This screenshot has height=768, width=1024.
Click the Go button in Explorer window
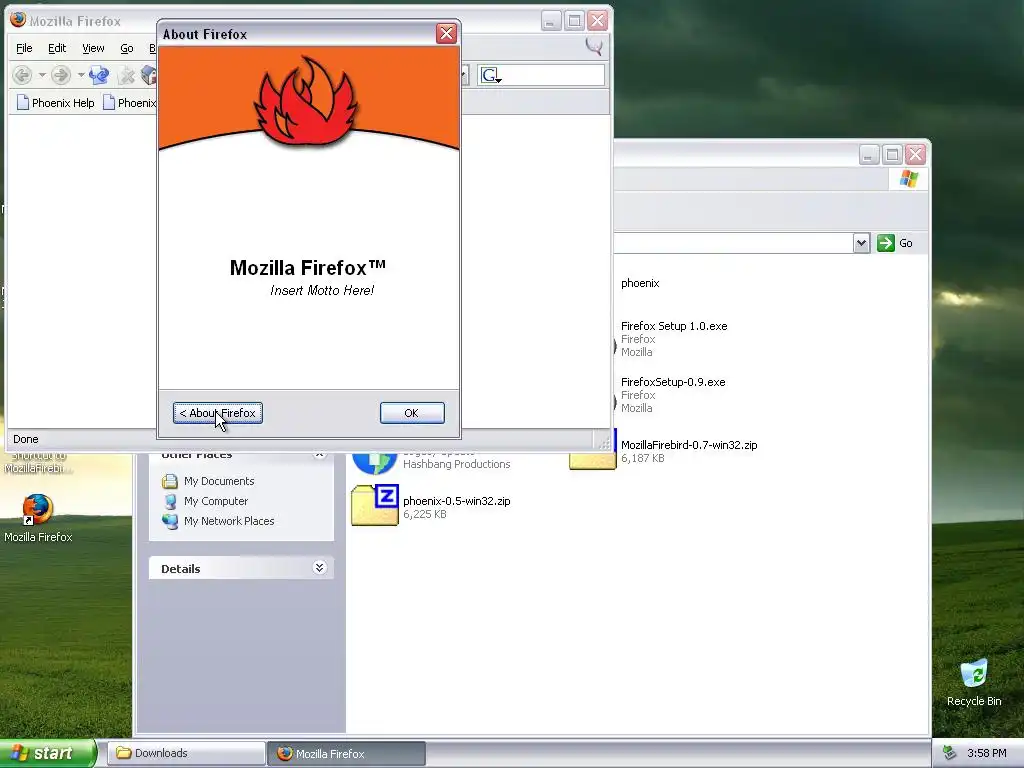coord(895,243)
